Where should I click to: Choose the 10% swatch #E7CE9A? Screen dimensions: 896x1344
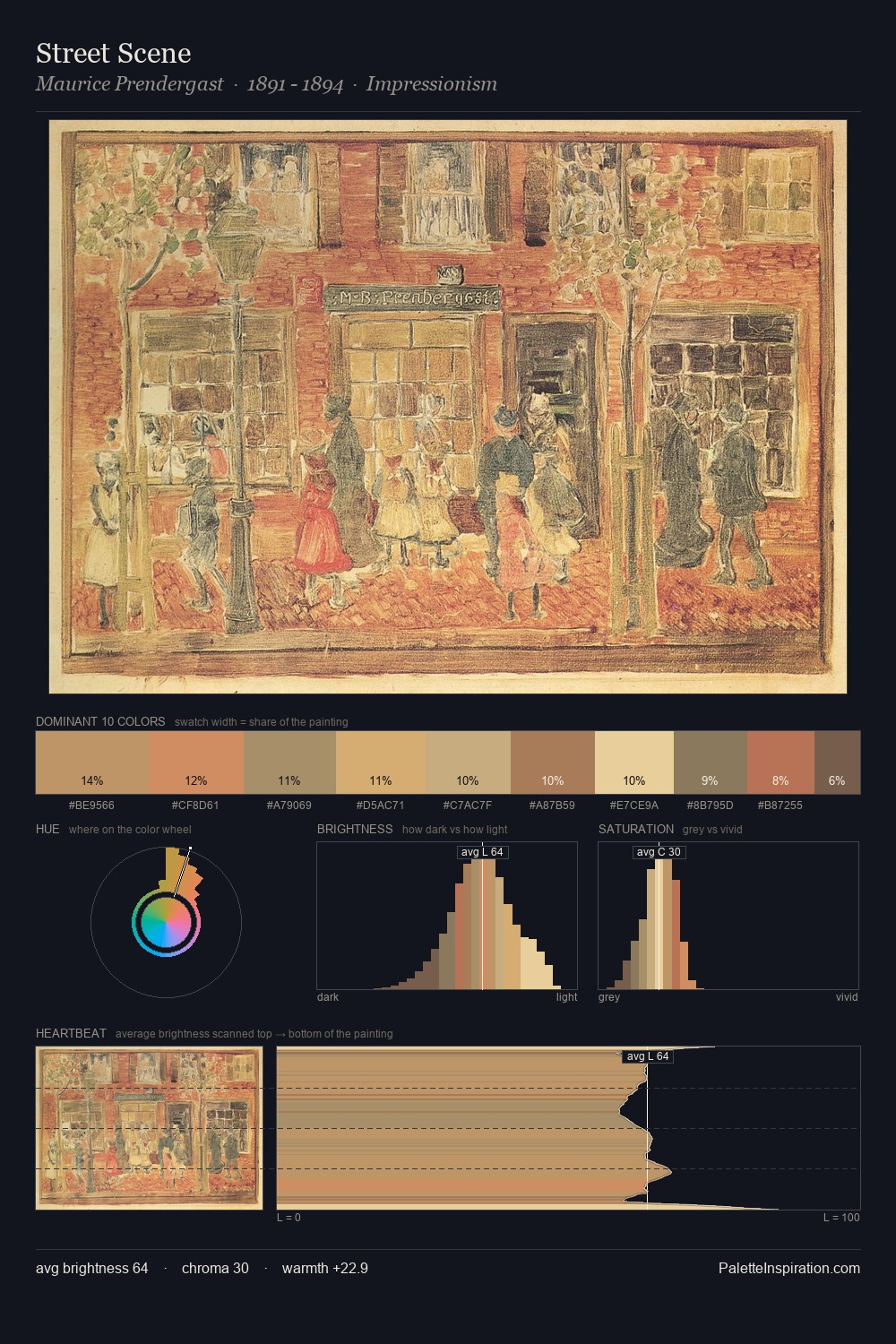pos(634,762)
